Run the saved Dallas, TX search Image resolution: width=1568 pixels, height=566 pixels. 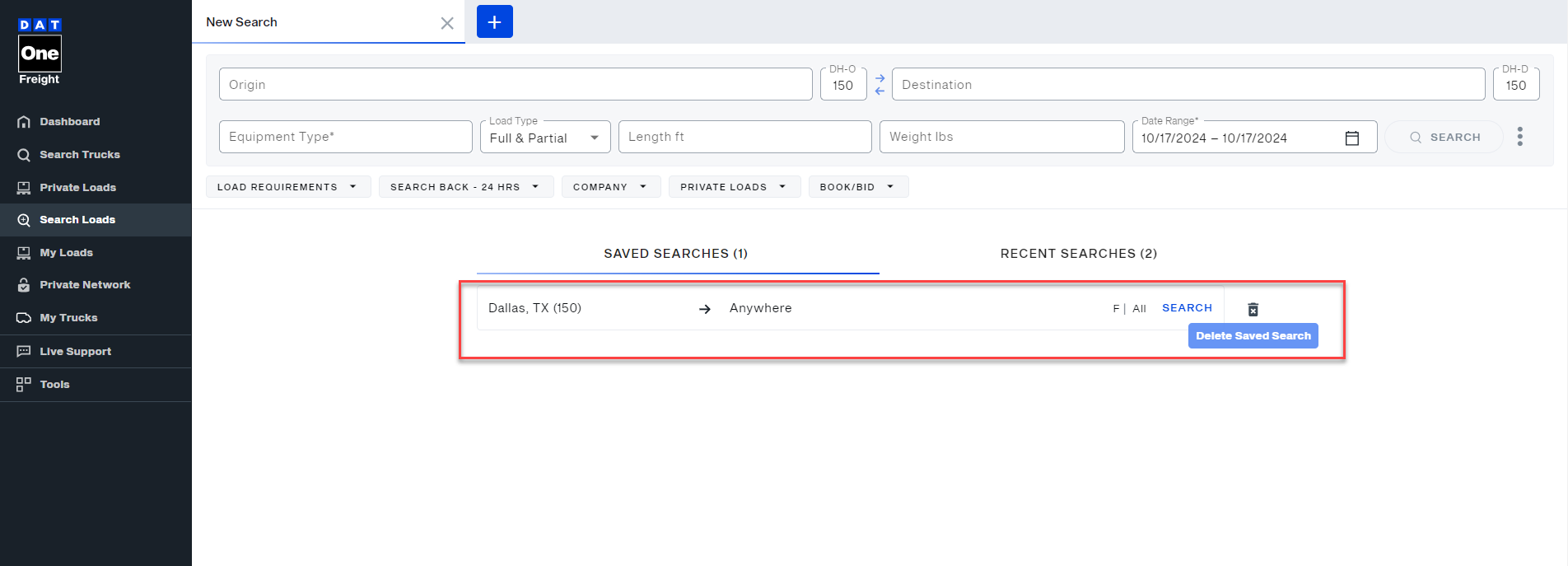click(x=1187, y=308)
